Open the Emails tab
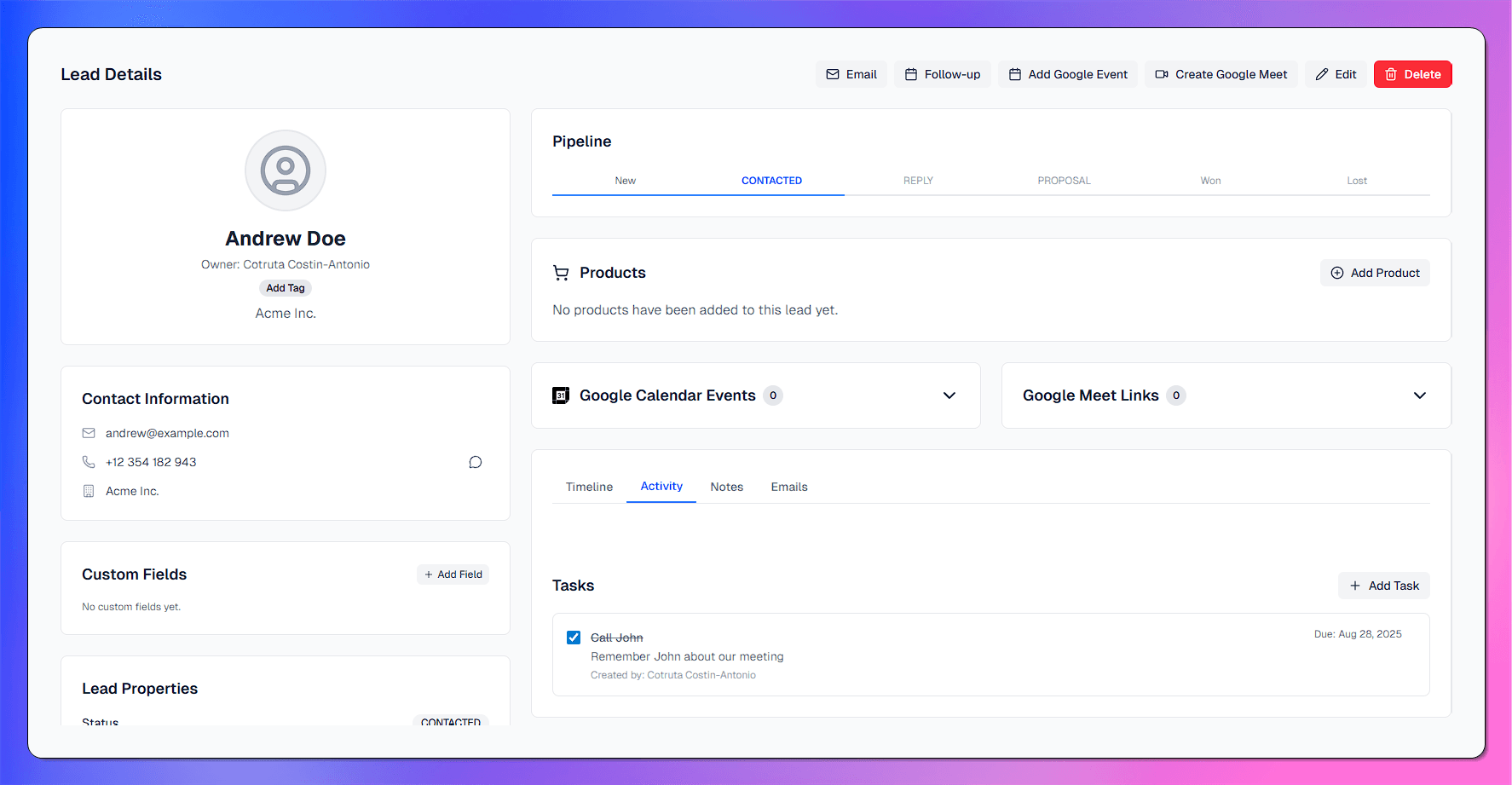This screenshot has width=1512, height=785. click(789, 487)
